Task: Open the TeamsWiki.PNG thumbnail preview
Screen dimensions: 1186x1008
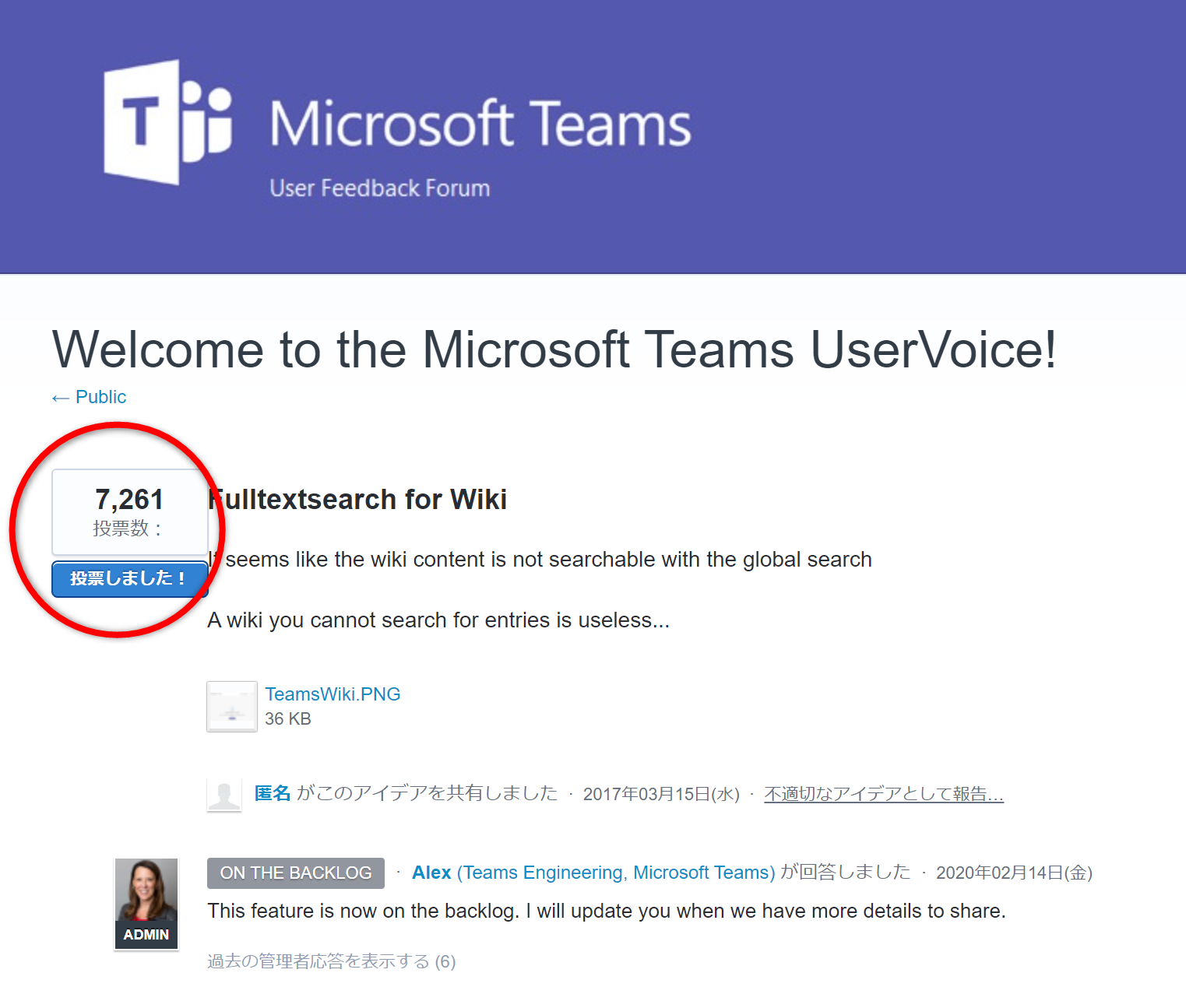Action: coord(232,707)
